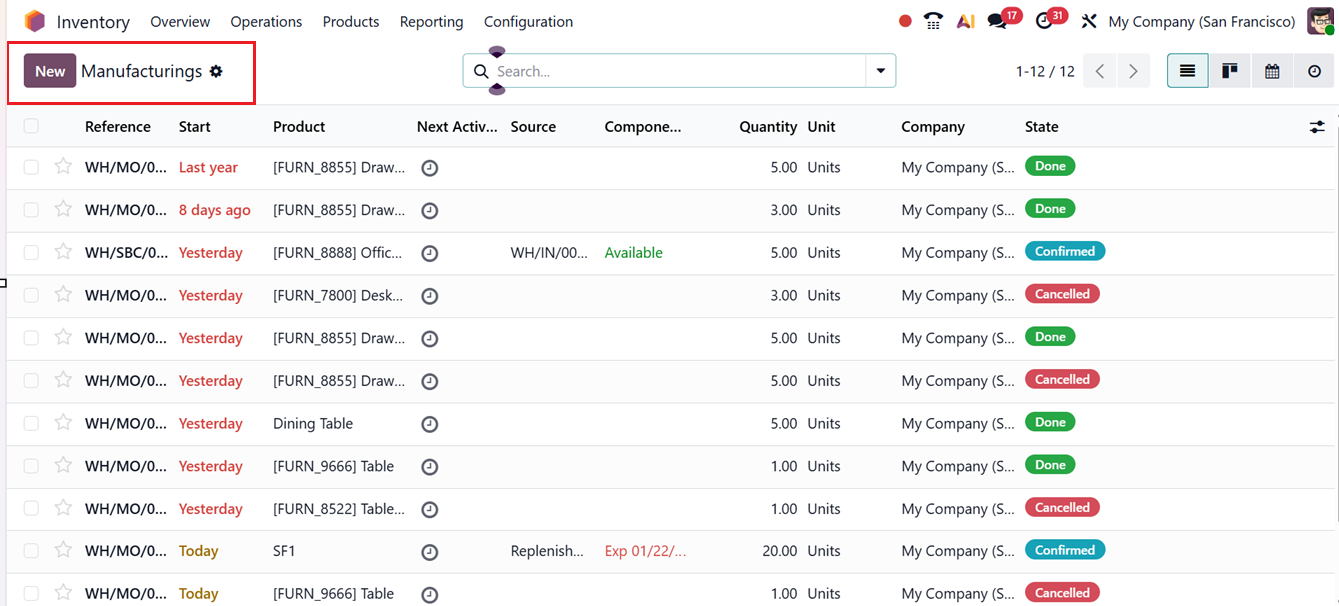Open the activities clock icon with badge

click(x=1044, y=21)
